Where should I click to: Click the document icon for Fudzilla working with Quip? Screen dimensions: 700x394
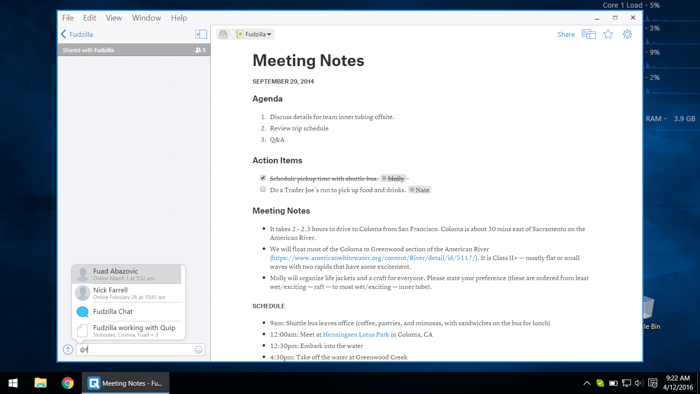tap(83, 331)
